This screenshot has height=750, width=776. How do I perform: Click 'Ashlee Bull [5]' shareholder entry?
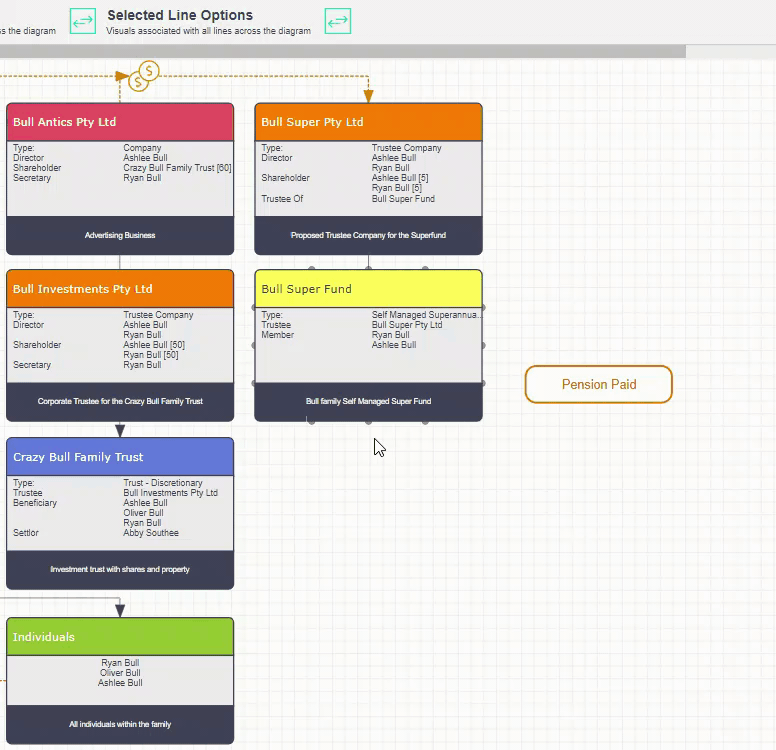click(x=400, y=178)
